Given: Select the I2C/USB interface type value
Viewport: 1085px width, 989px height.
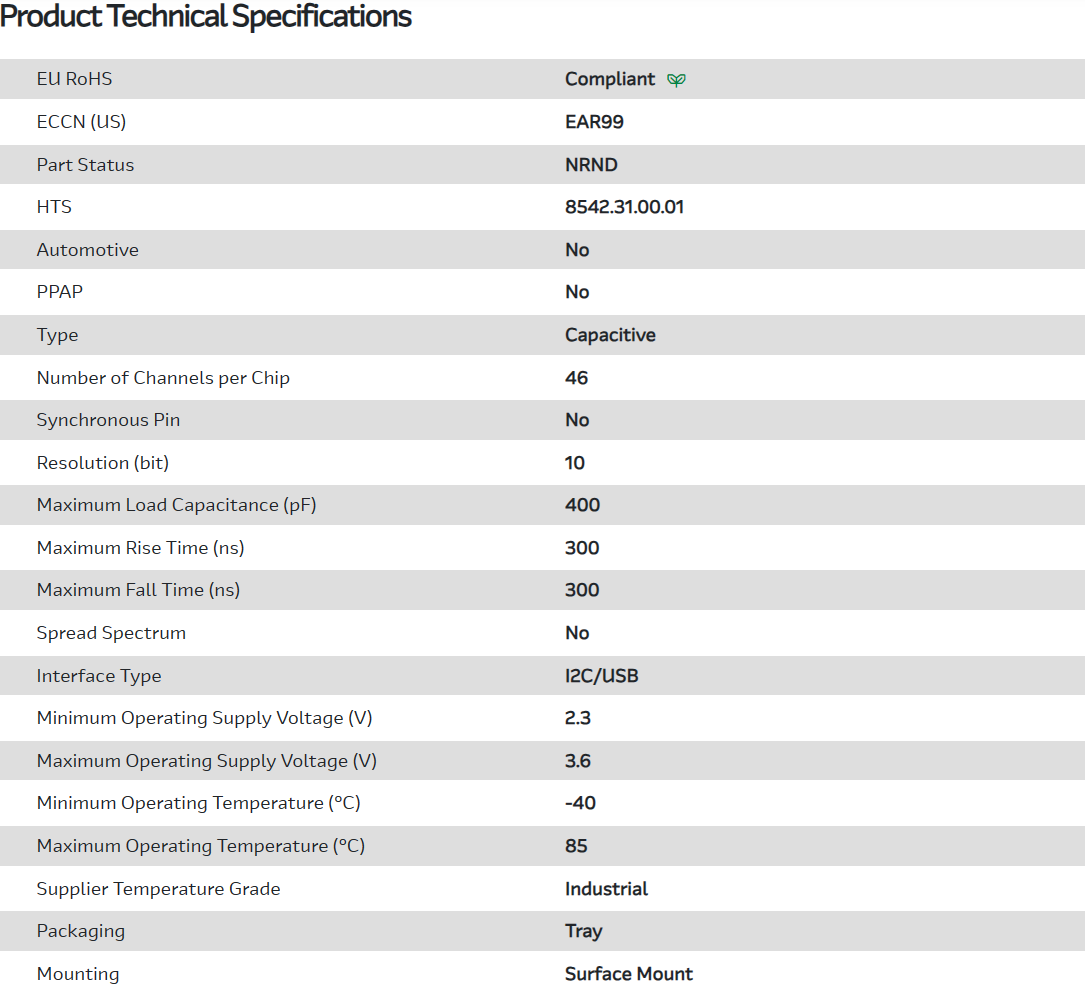Looking at the screenshot, I should [601, 676].
